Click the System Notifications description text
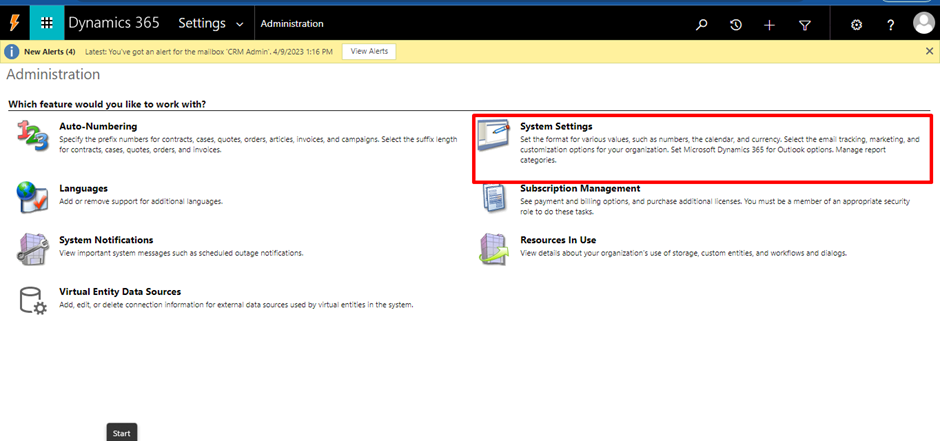The image size is (940, 441). pyautogui.click(x=181, y=253)
